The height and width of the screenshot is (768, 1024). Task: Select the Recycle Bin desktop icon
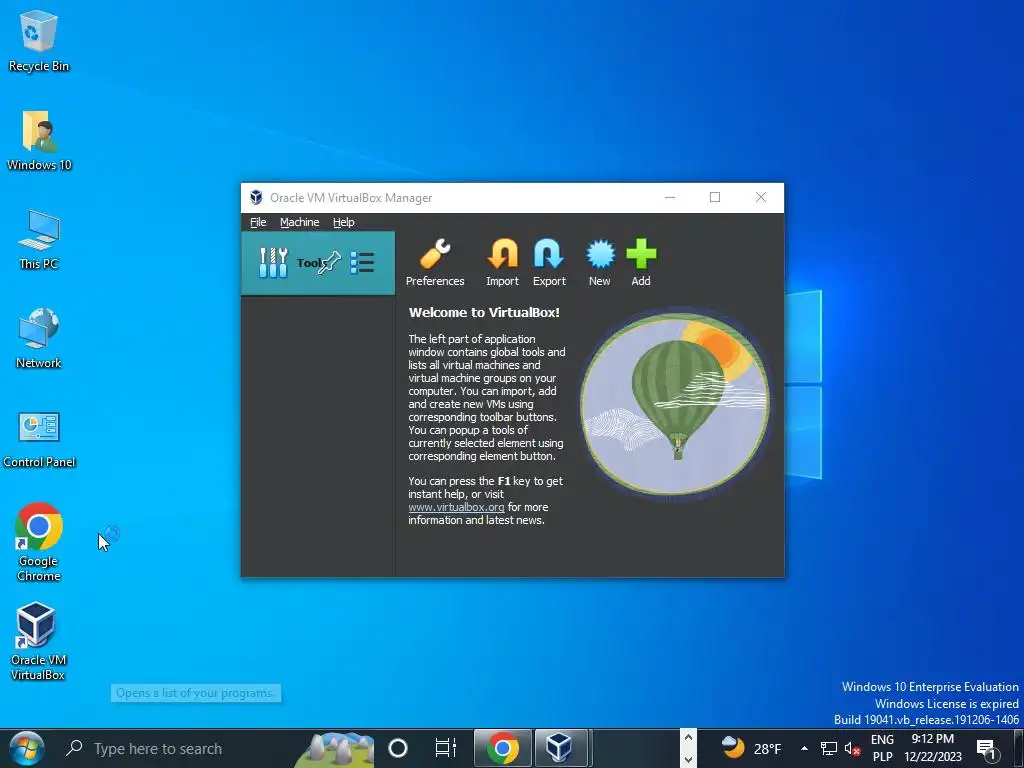pyautogui.click(x=39, y=40)
